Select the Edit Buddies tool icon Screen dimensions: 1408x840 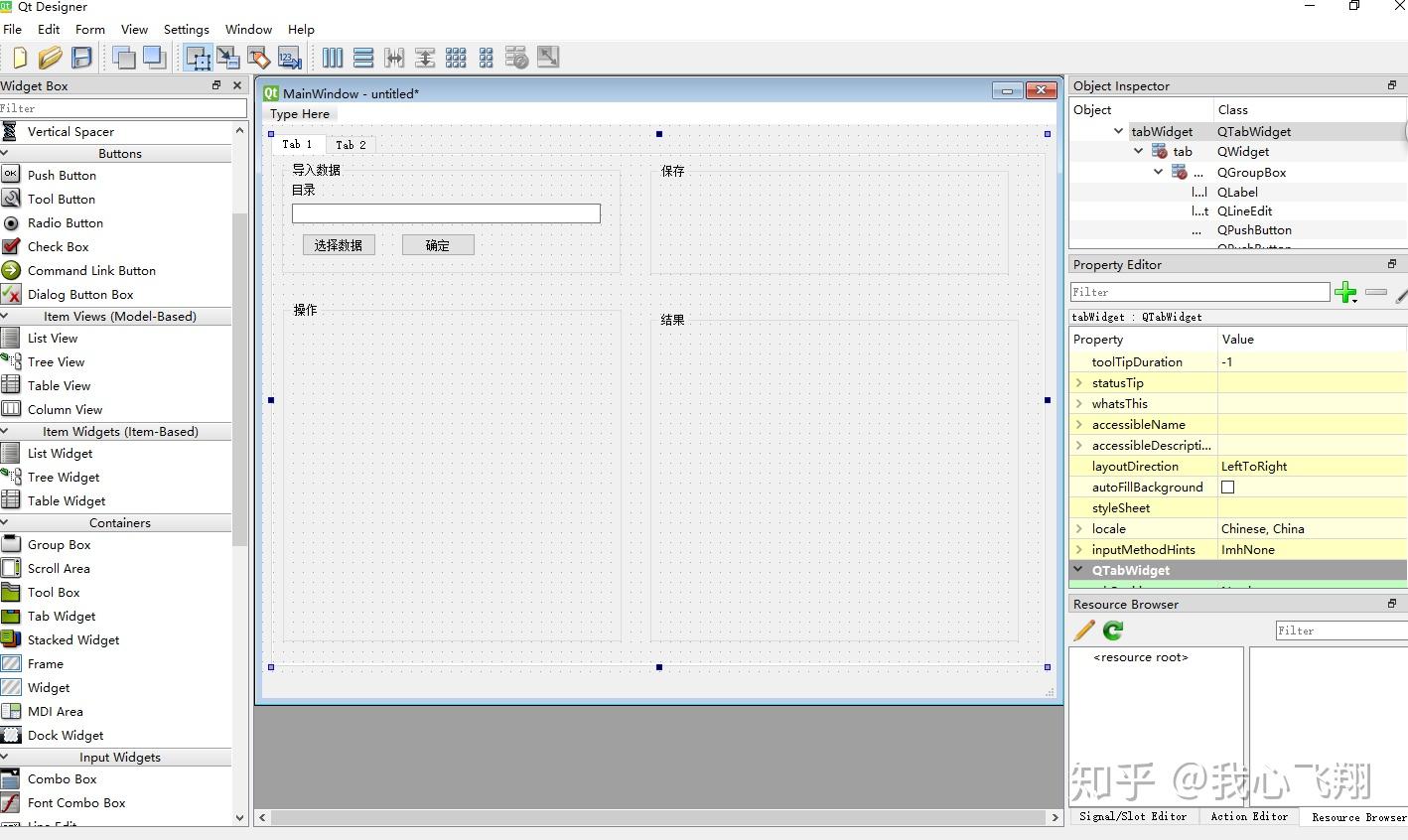pos(258,57)
